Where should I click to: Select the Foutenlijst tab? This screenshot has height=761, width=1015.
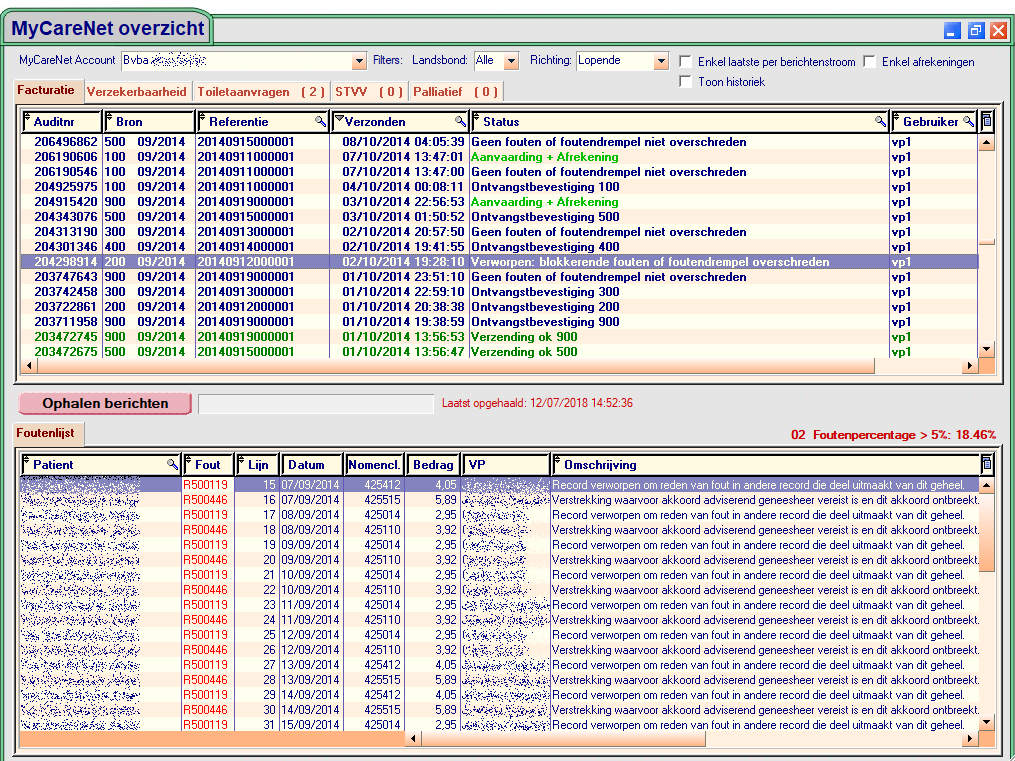pos(48,433)
